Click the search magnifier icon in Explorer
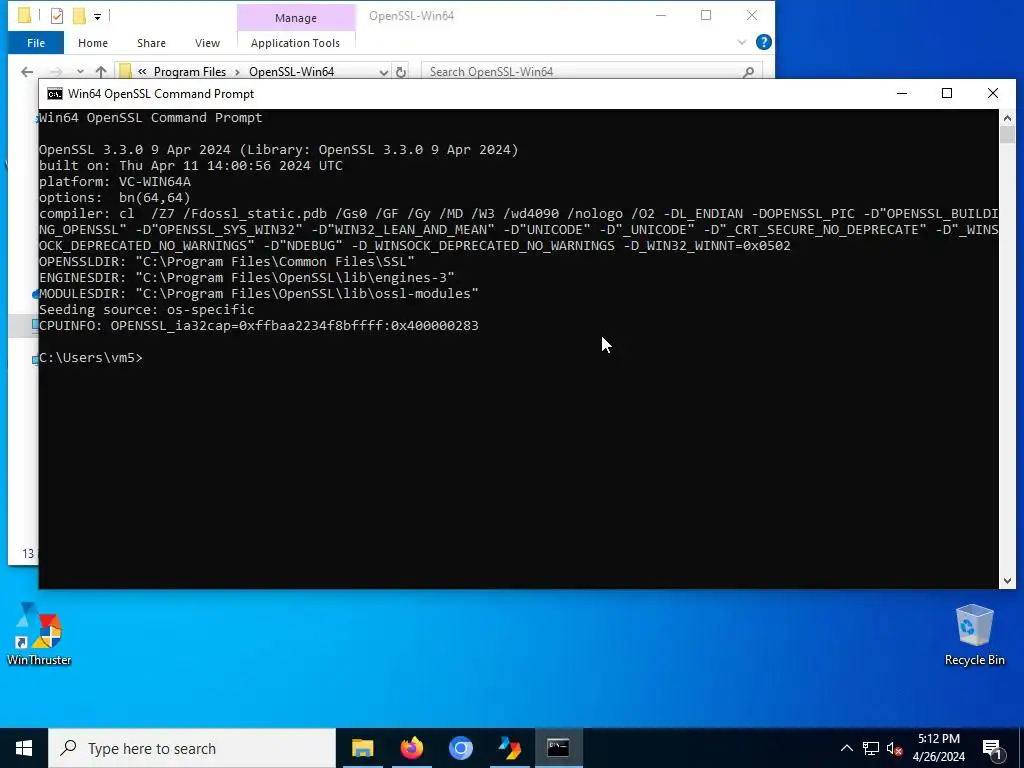Screen dimensions: 1024x768 tap(748, 72)
